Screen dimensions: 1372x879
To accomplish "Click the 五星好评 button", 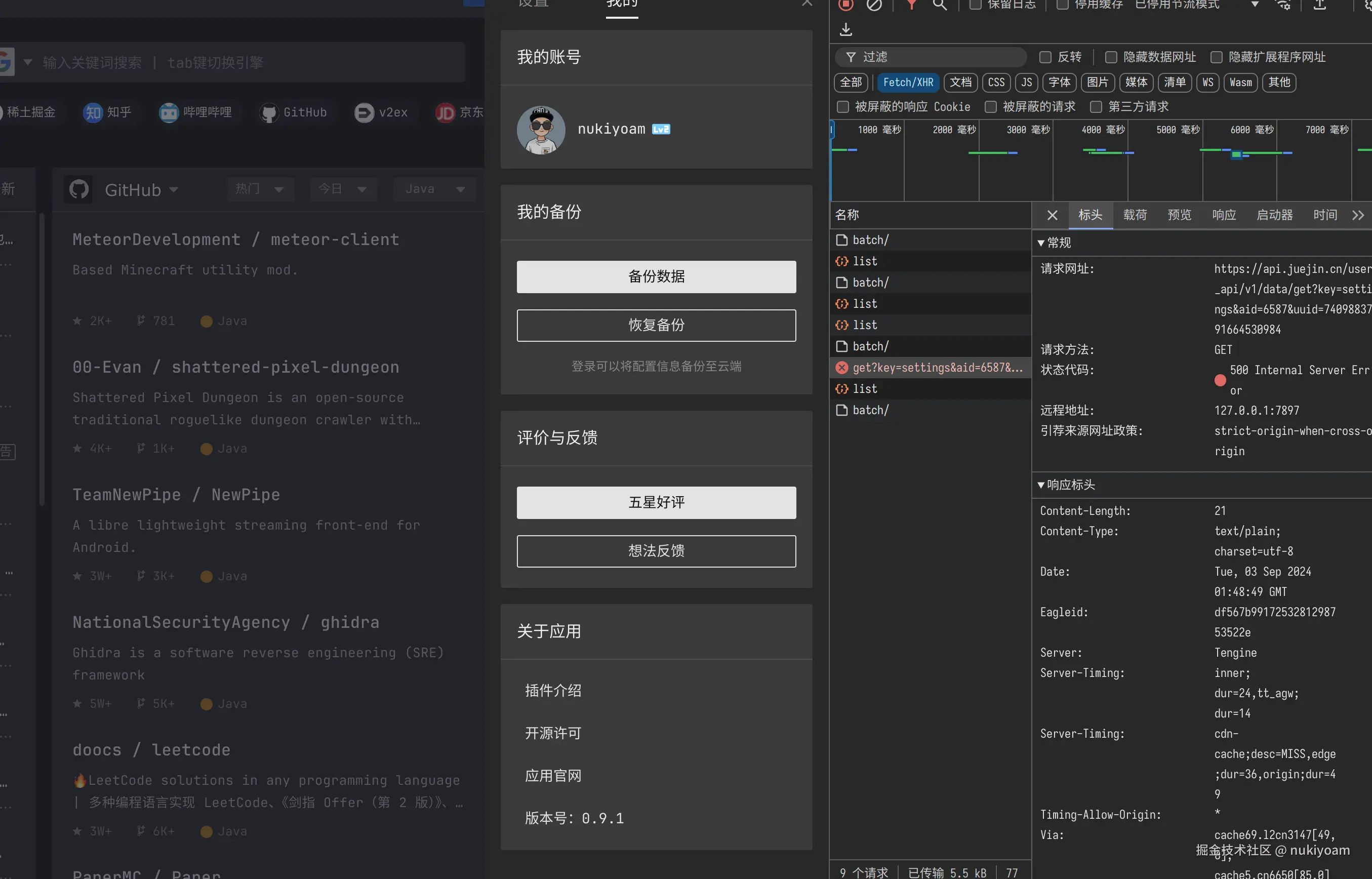I will point(656,502).
